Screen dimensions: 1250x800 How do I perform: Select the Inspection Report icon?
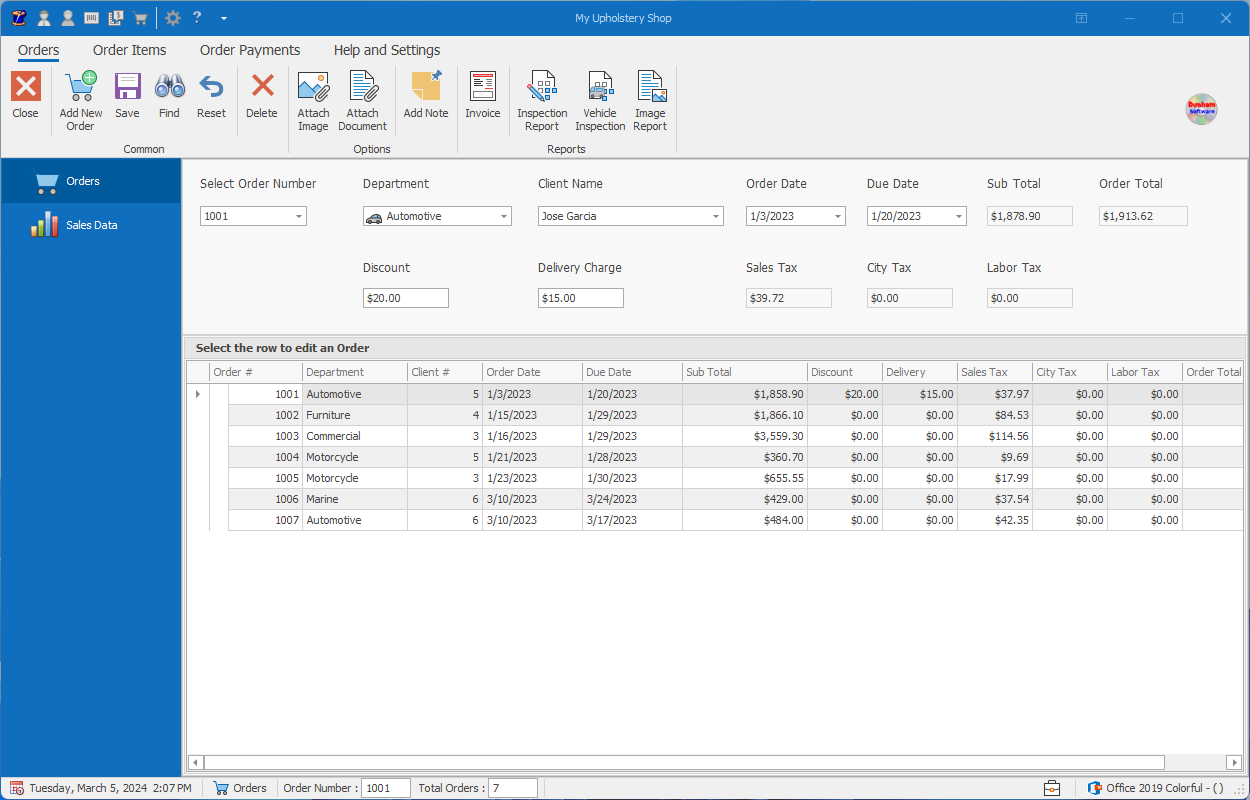(541, 97)
